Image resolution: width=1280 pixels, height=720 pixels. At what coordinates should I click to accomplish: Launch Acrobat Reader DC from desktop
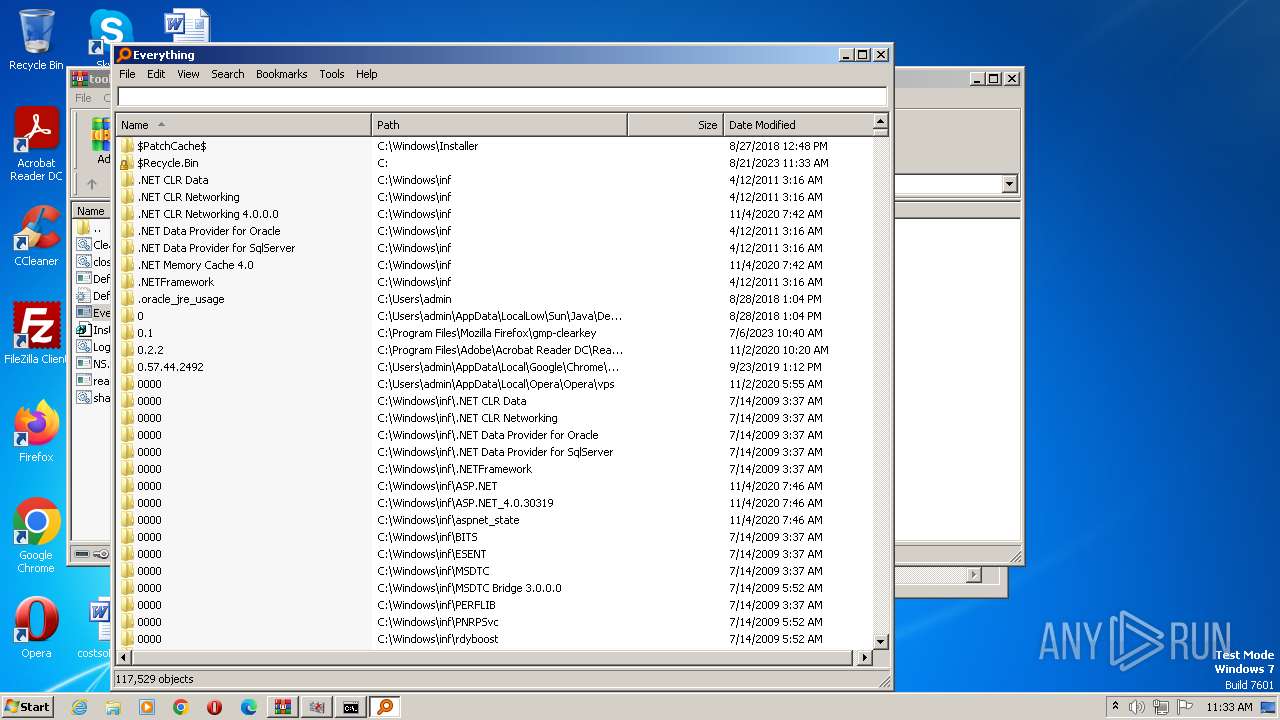(x=36, y=145)
